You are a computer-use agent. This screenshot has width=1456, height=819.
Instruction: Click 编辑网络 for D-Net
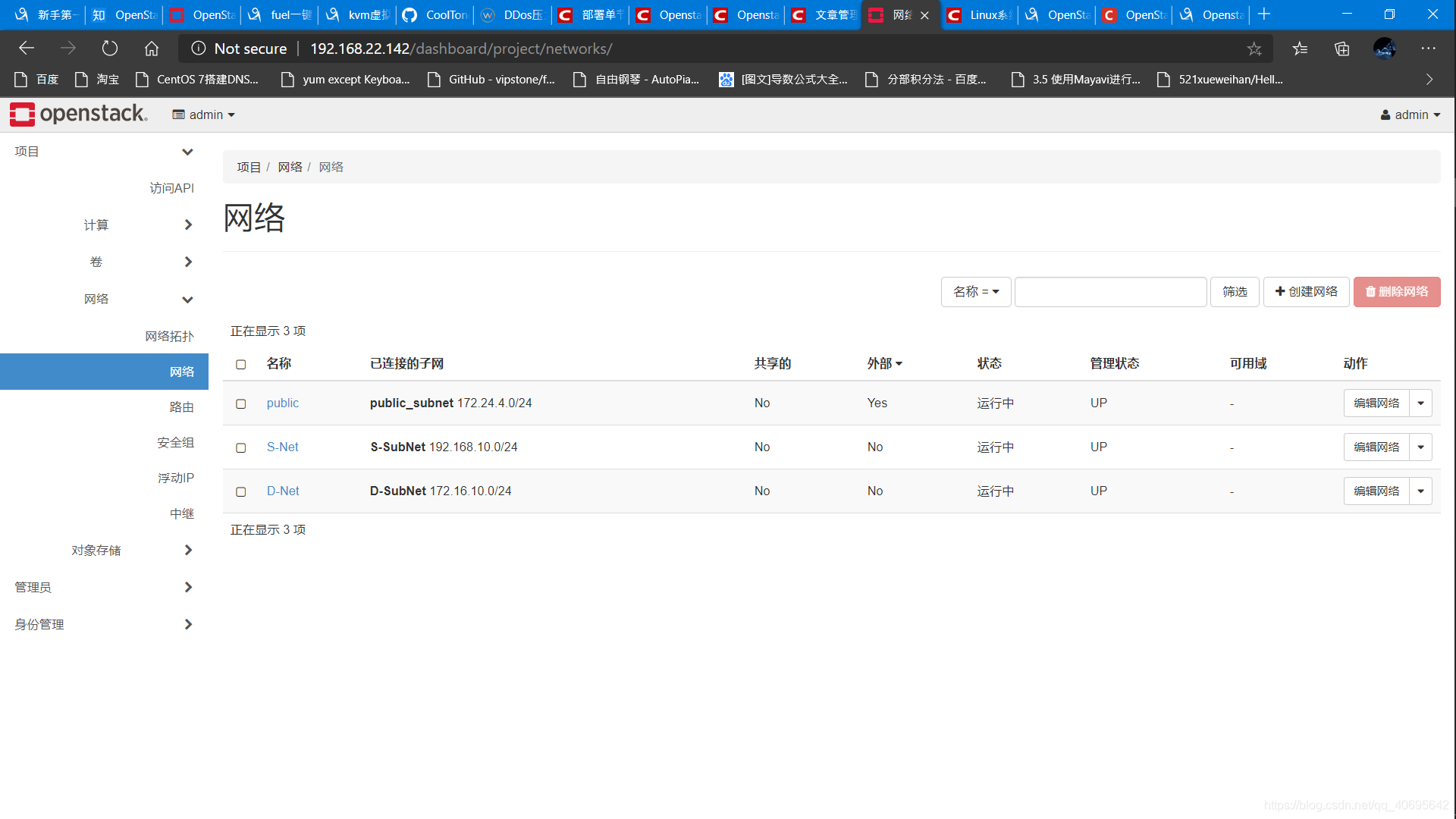[1376, 491]
